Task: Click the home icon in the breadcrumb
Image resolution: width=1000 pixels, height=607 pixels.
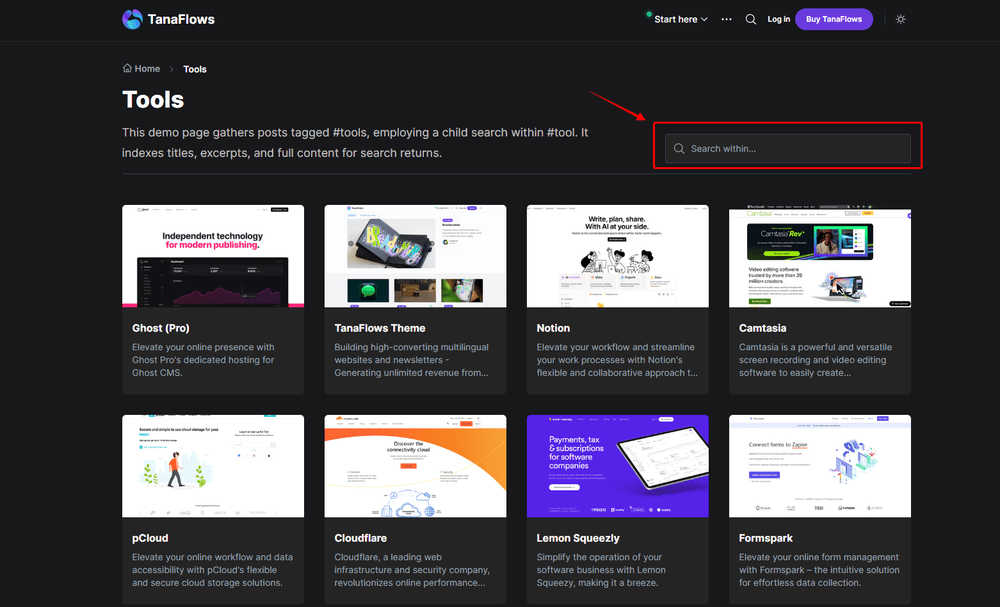Action: point(127,68)
